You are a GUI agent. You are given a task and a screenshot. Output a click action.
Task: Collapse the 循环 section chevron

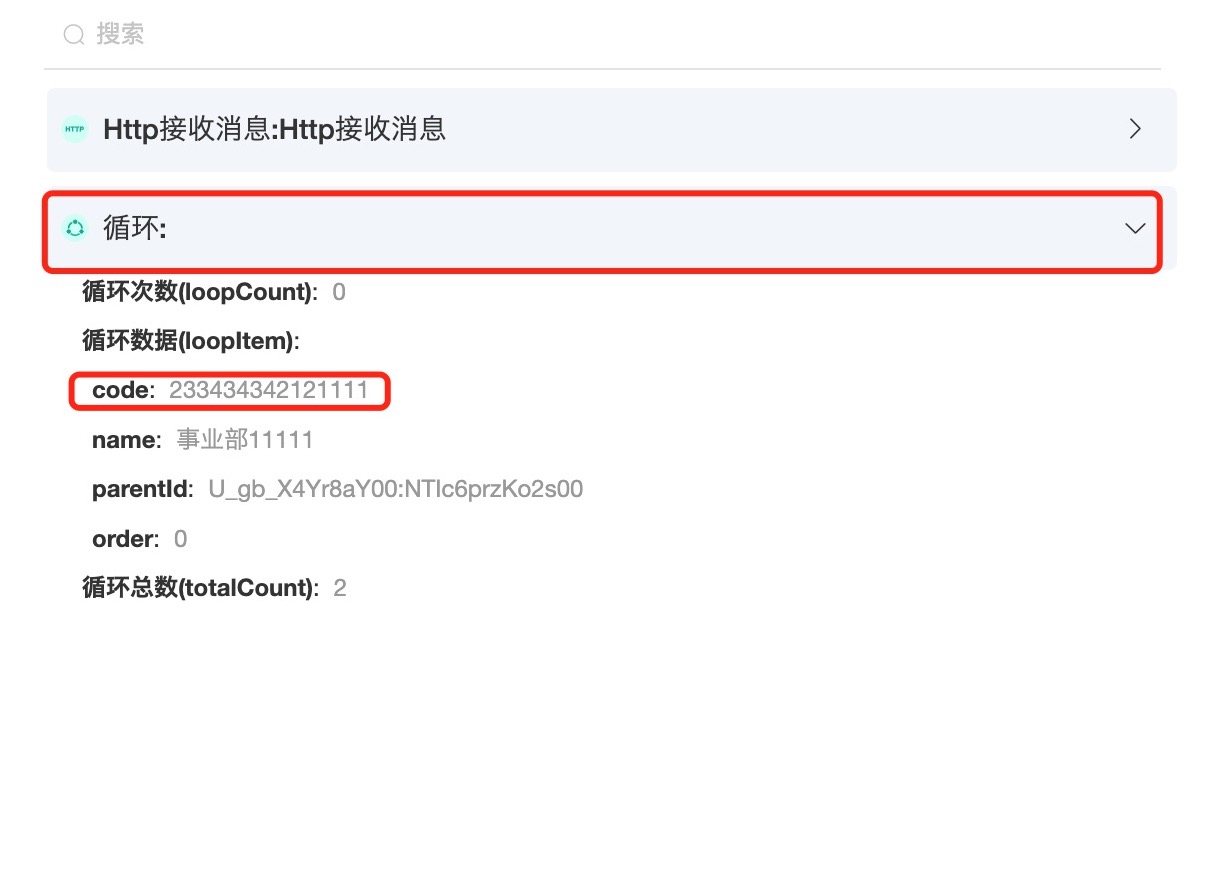1135,228
